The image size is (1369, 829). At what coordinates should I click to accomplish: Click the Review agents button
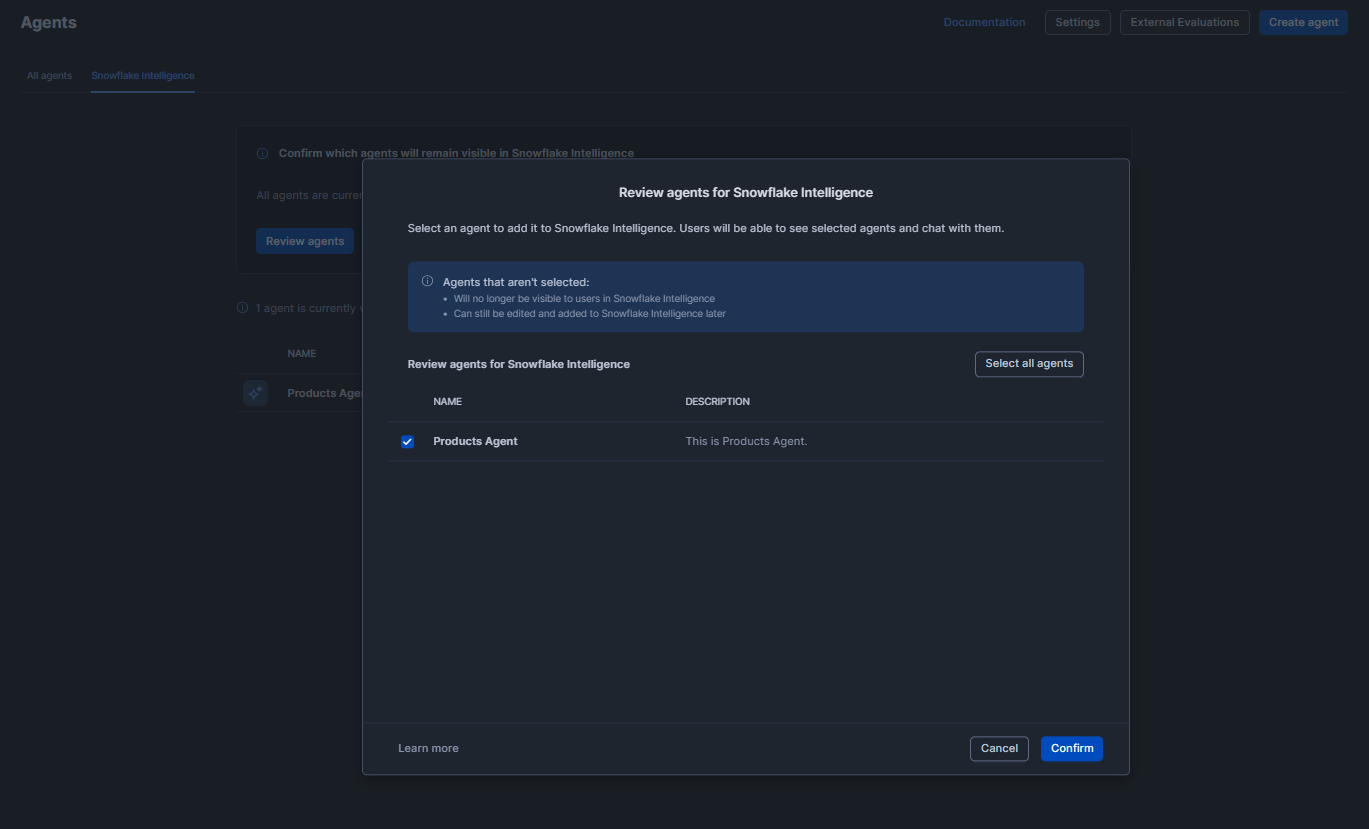coord(304,240)
